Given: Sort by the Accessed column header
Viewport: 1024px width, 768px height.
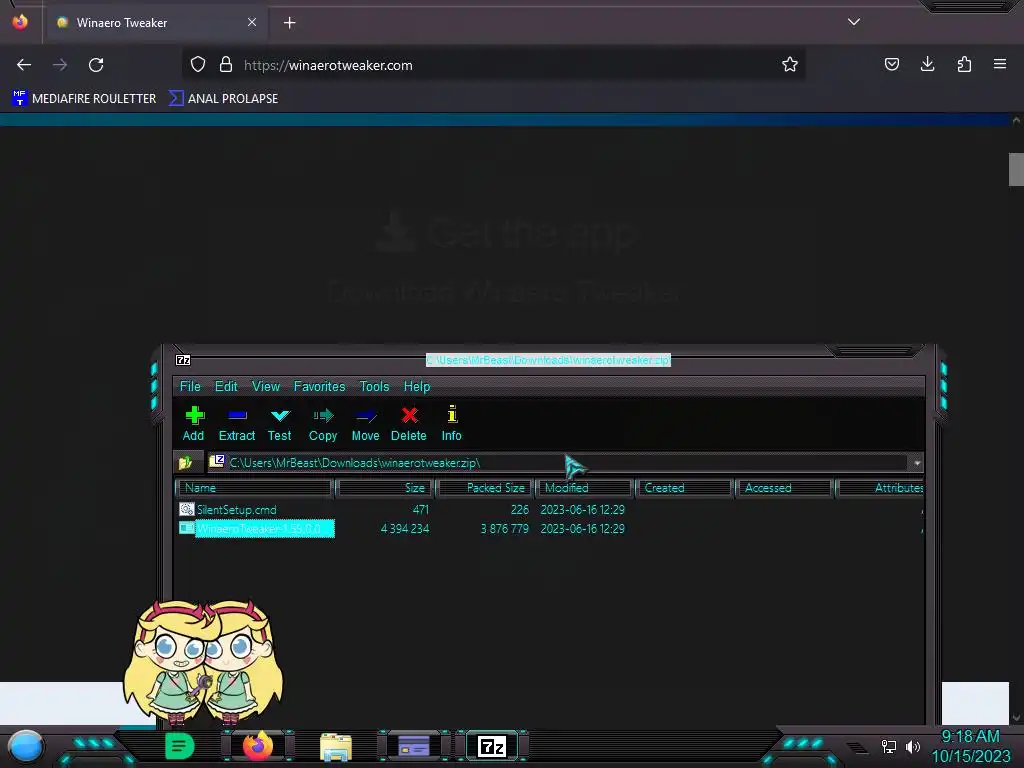Looking at the screenshot, I should pos(784,488).
